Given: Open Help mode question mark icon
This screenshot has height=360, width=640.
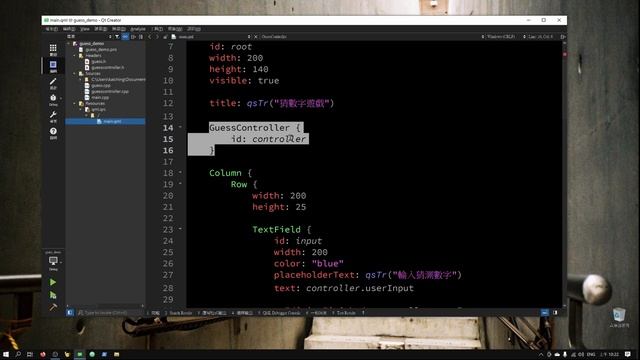Looking at the screenshot, I should 53,133.
